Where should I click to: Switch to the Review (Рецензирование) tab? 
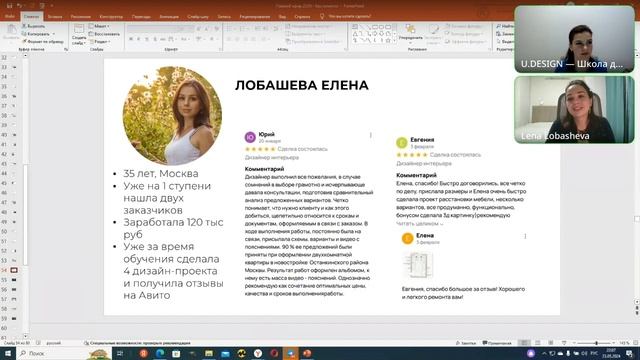[255, 17]
